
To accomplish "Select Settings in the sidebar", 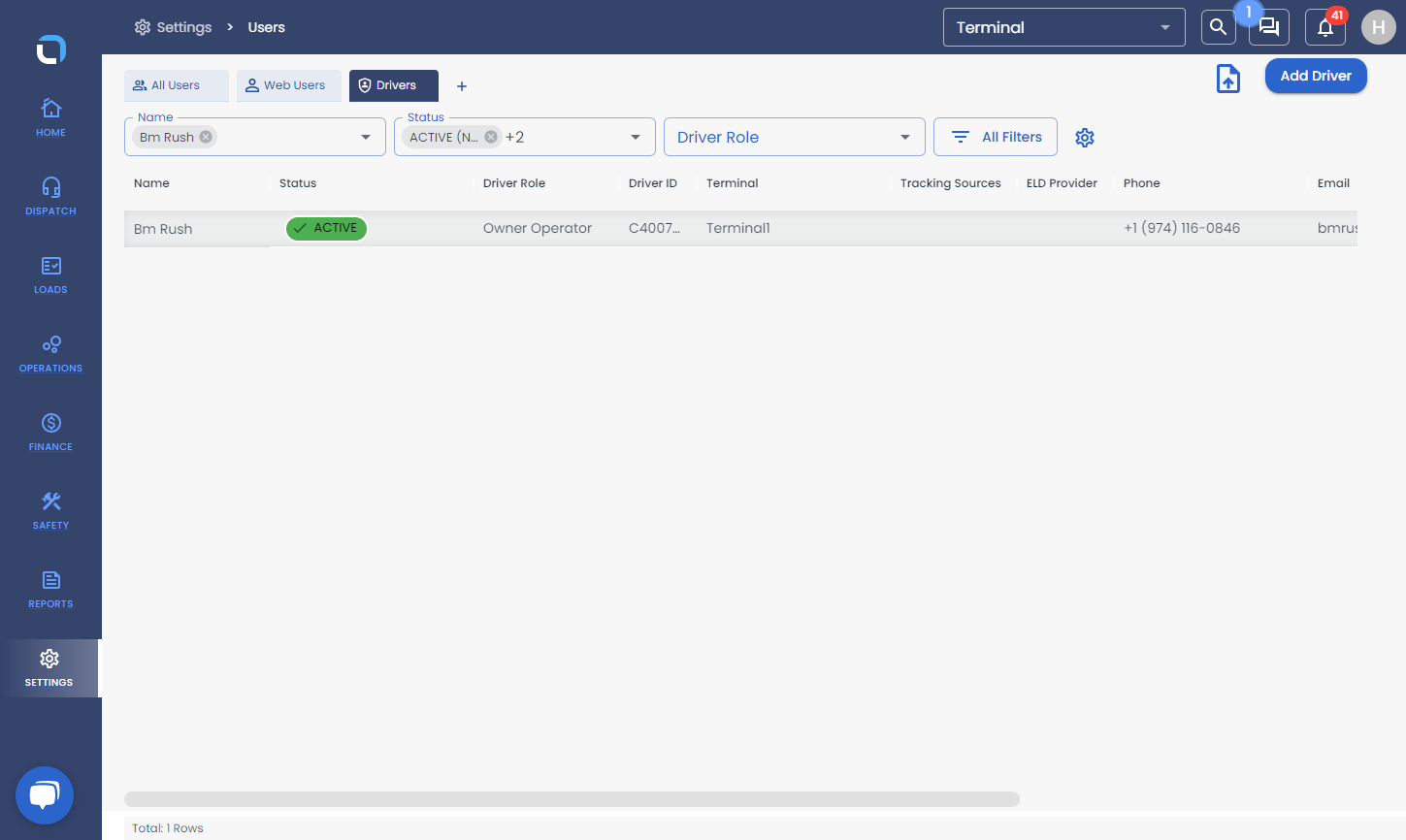I will 49,668.
